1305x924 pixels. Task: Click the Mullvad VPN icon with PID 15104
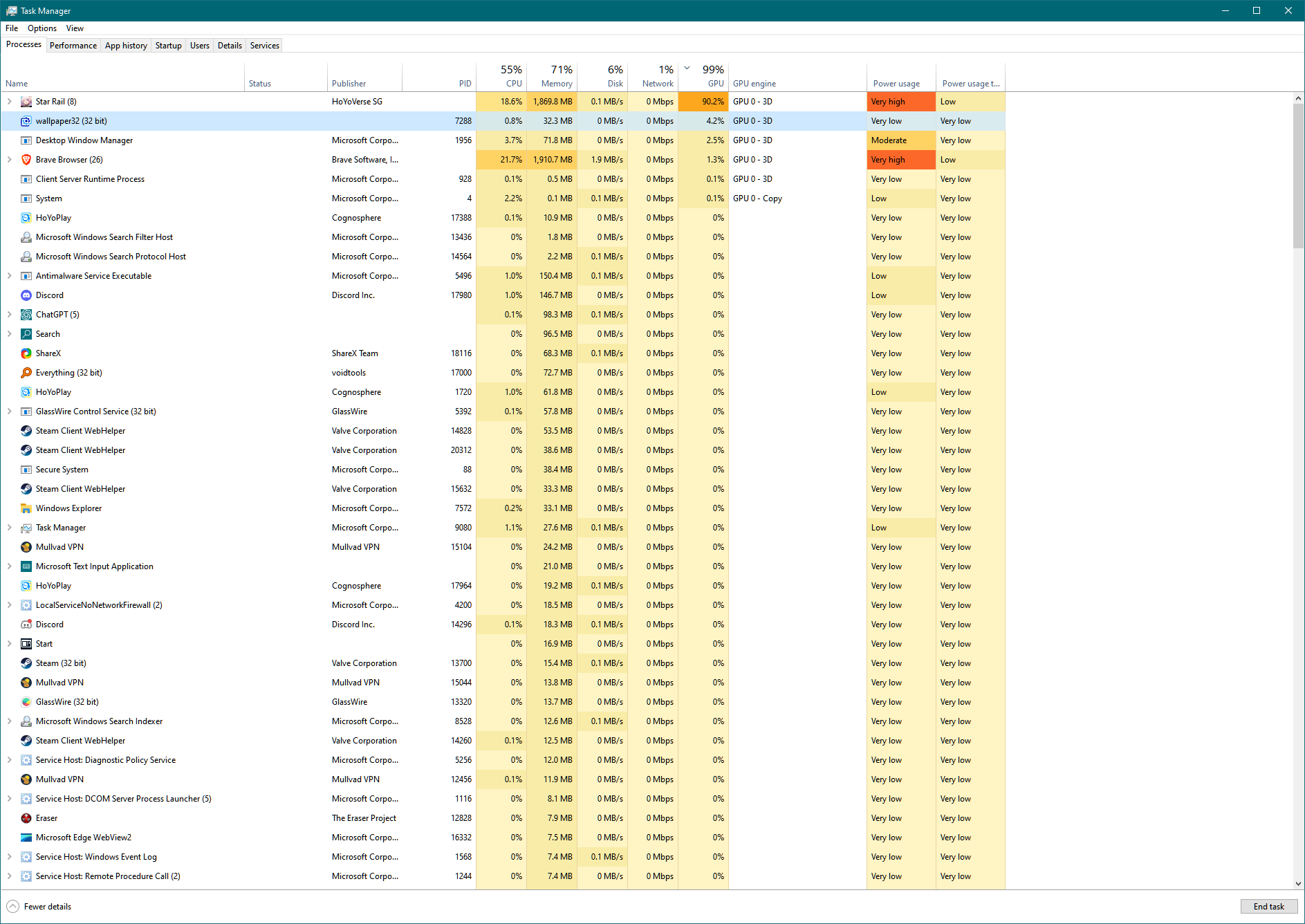click(x=26, y=547)
